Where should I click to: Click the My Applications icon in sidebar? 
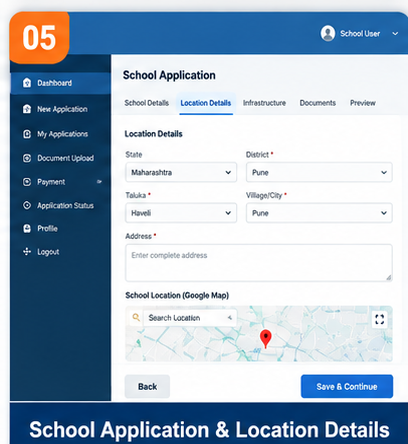pyautogui.click(x=27, y=134)
